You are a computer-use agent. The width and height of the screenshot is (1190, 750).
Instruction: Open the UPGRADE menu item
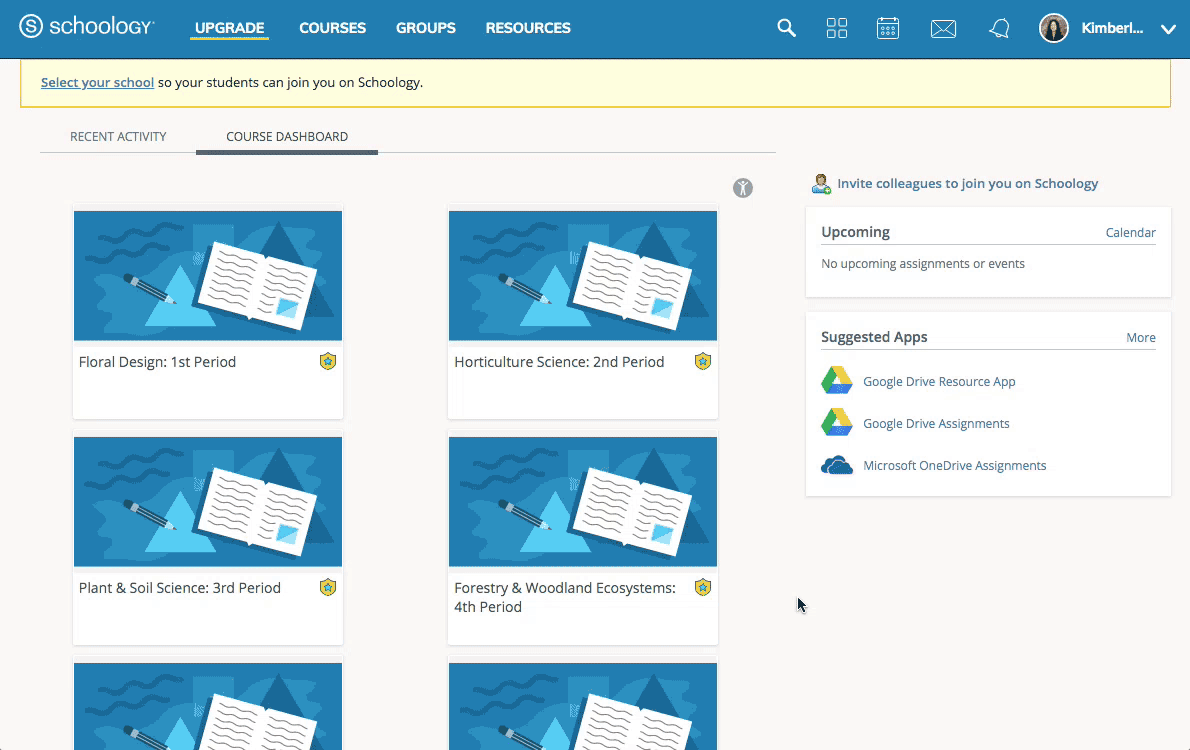(x=229, y=28)
